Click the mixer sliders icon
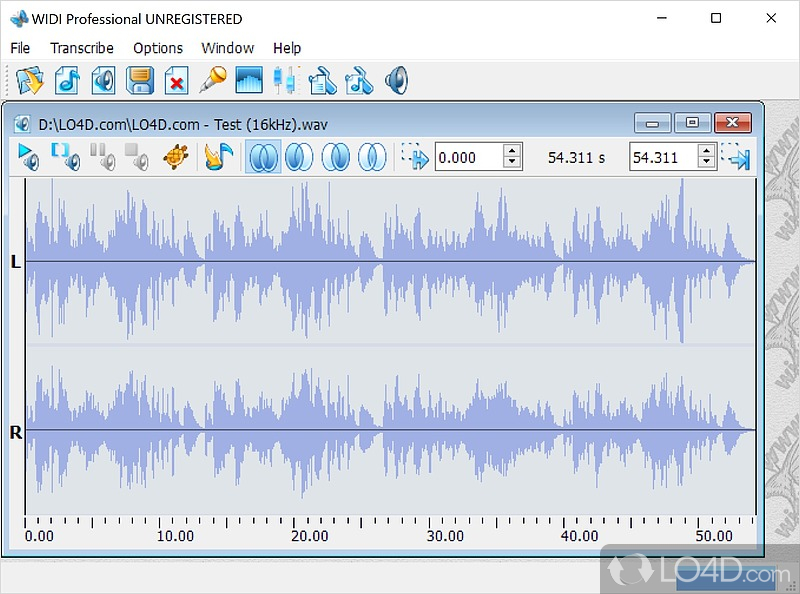Viewport: 800px width, 594px height. (286, 80)
